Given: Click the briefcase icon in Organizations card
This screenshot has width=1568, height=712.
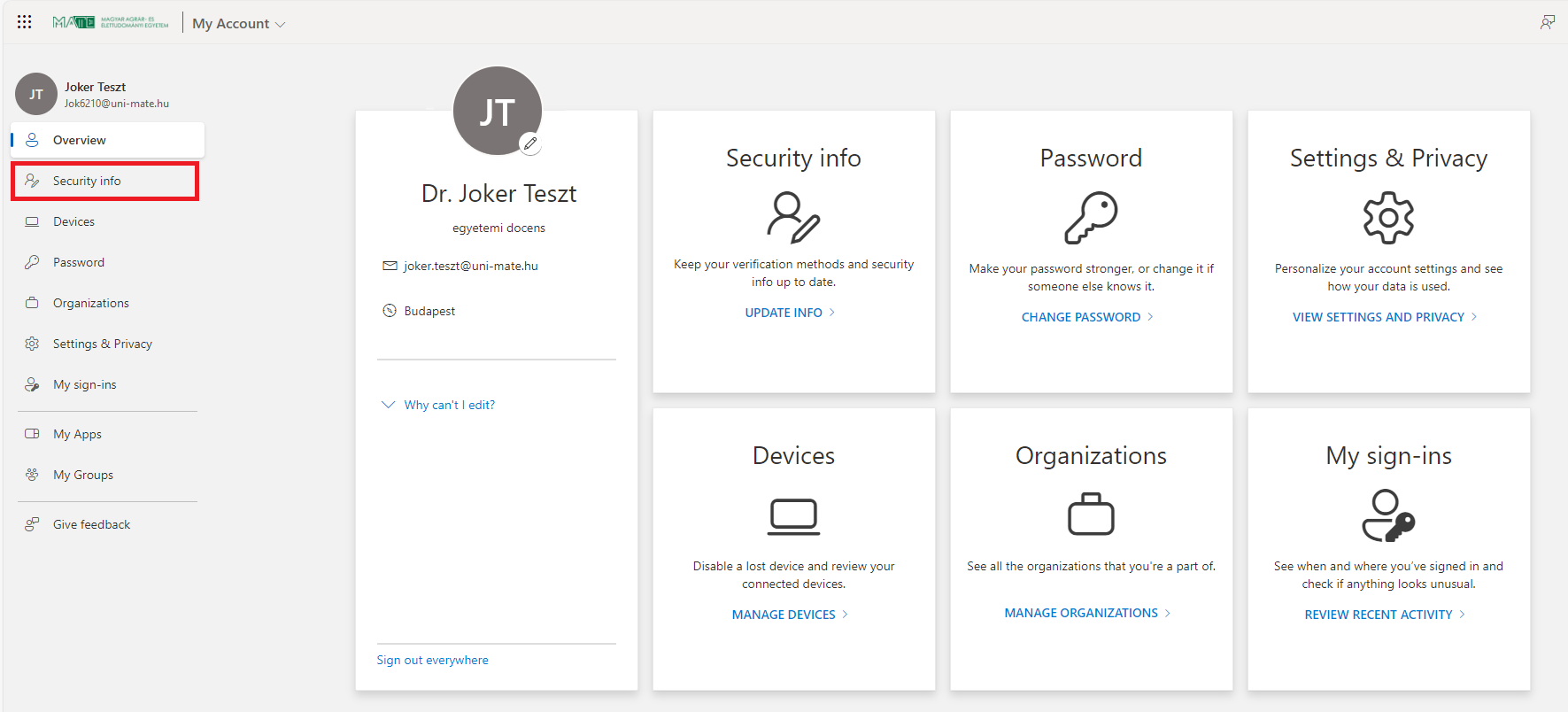Looking at the screenshot, I should 1091,515.
